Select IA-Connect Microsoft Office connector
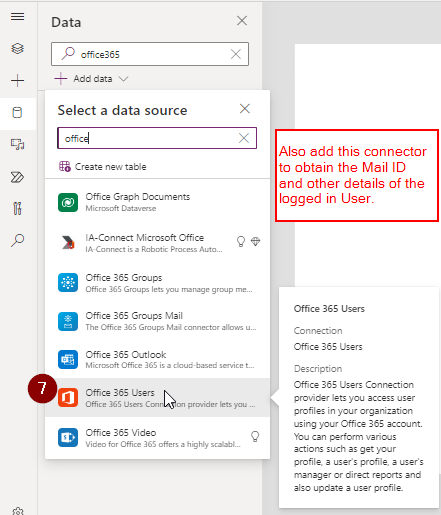441x515 pixels. pos(157,242)
